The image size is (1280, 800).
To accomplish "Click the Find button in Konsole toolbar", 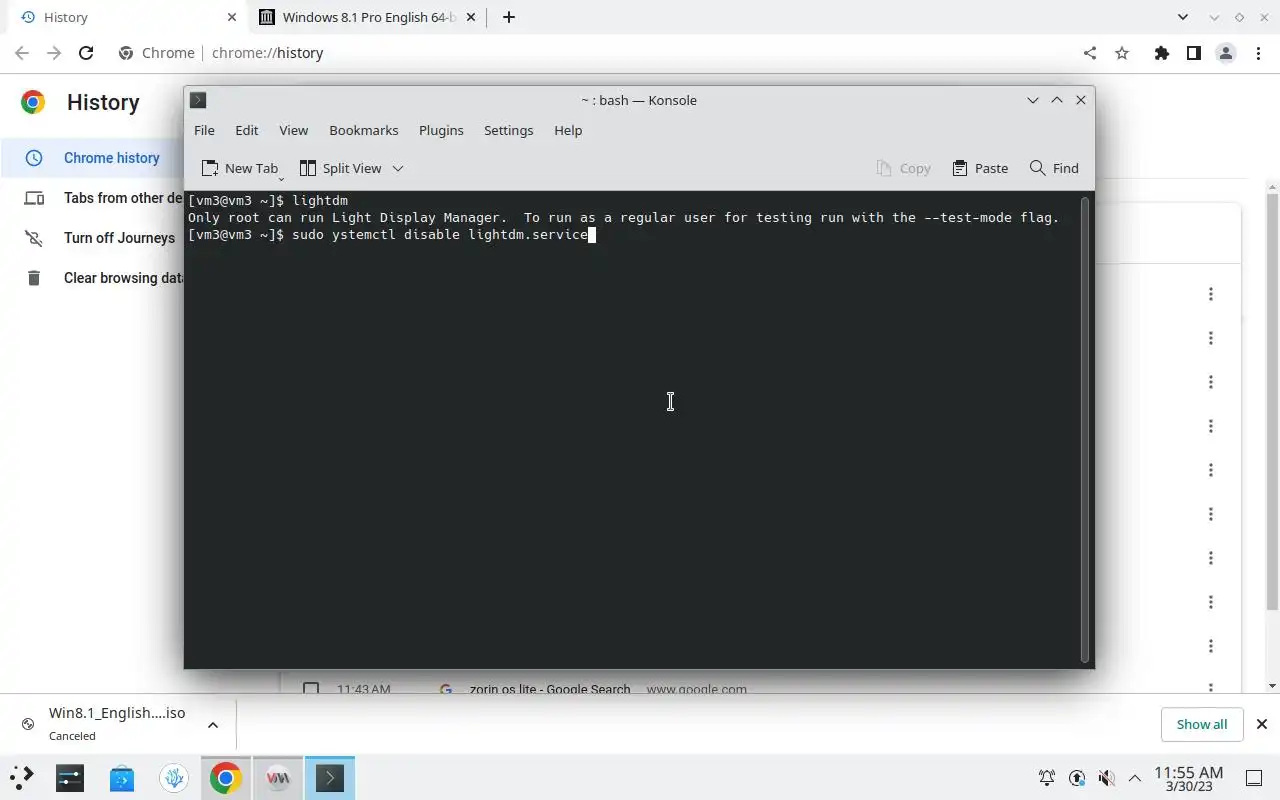I will [x=1054, y=168].
